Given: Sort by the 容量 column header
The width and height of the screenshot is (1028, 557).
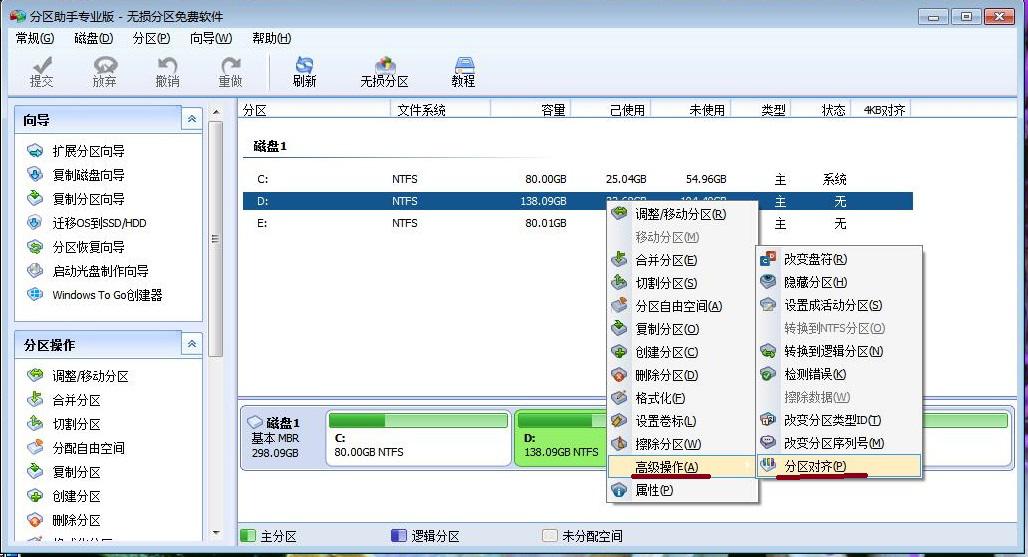Looking at the screenshot, I should [530, 109].
